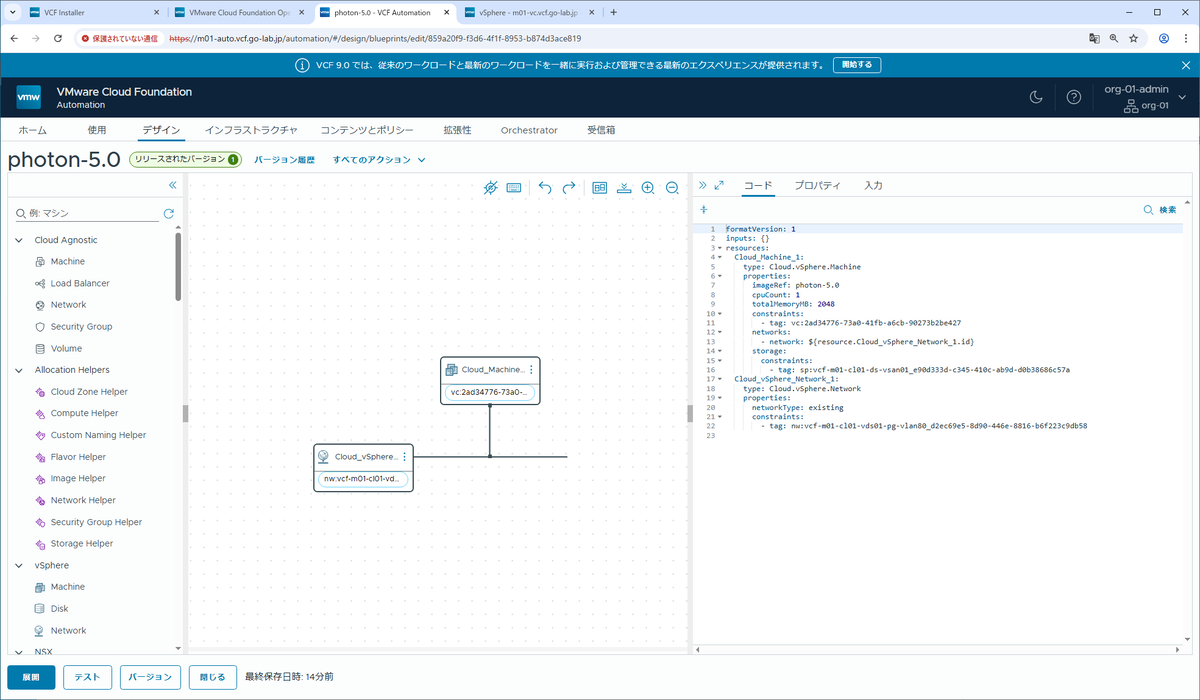Zoom out on the design canvas
The height and width of the screenshot is (700, 1200).
[672, 187]
